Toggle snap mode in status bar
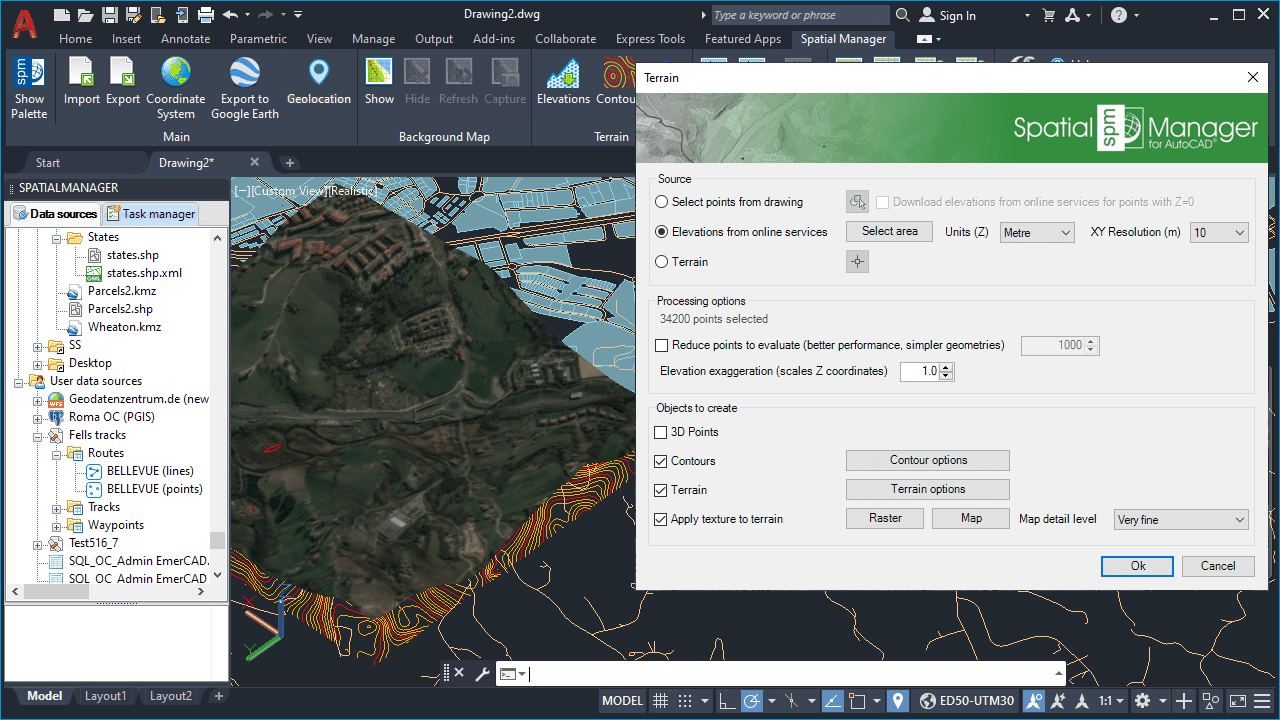This screenshot has width=1280, height=720. point(685,701)
